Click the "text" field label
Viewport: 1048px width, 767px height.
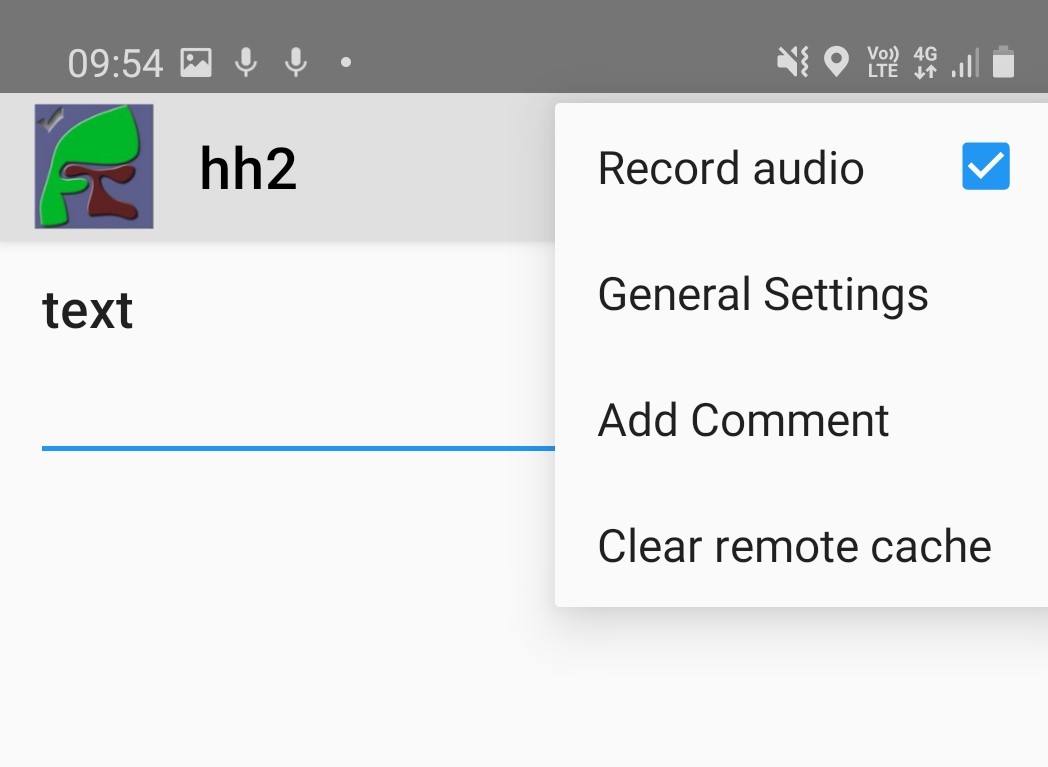pyautogui.click(x=88, y=310)
